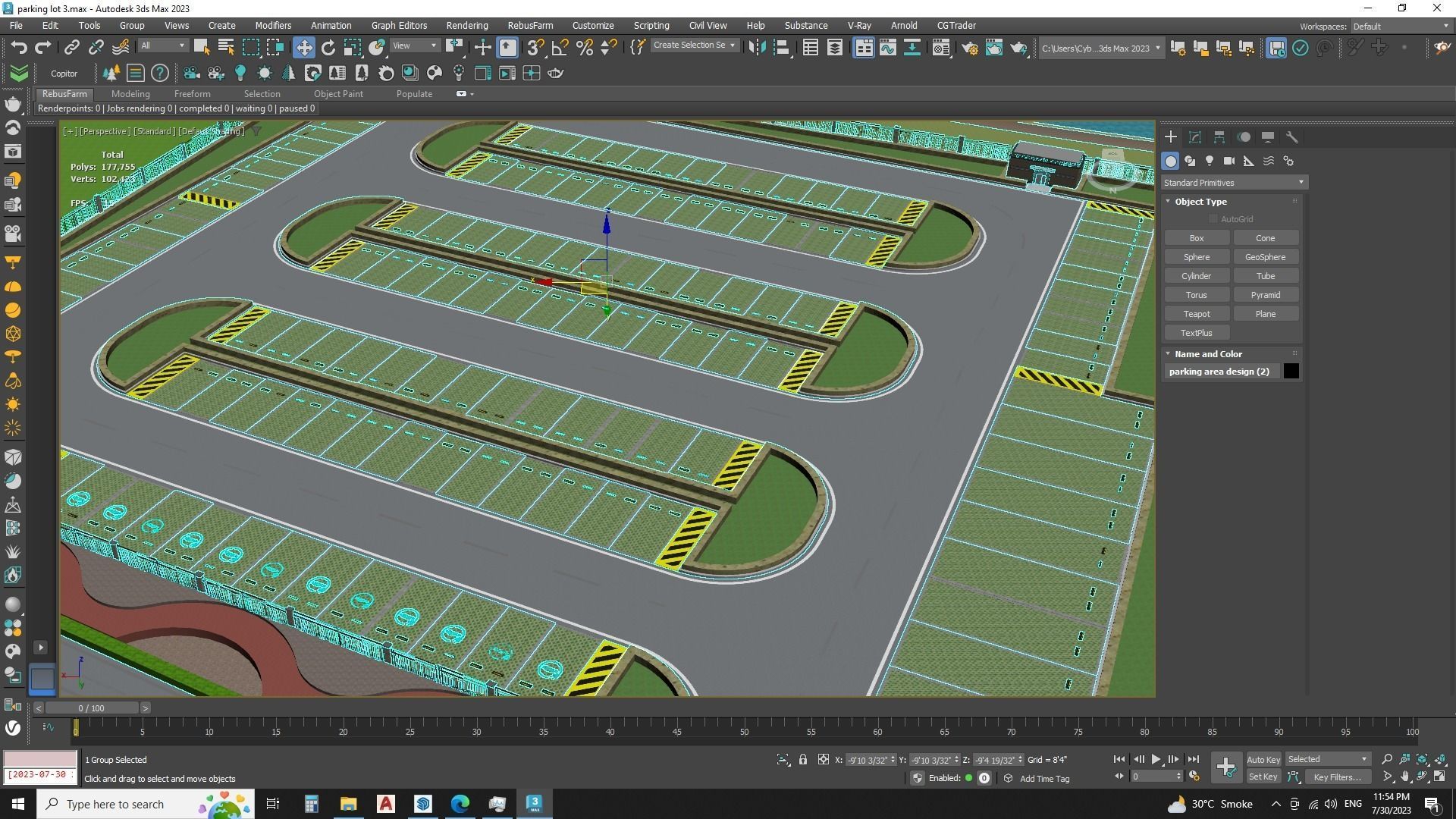The height and width of the screenshot is (819, 1456).
Task: Activate the Select and Link tool
Action: (x=71, y=47)
